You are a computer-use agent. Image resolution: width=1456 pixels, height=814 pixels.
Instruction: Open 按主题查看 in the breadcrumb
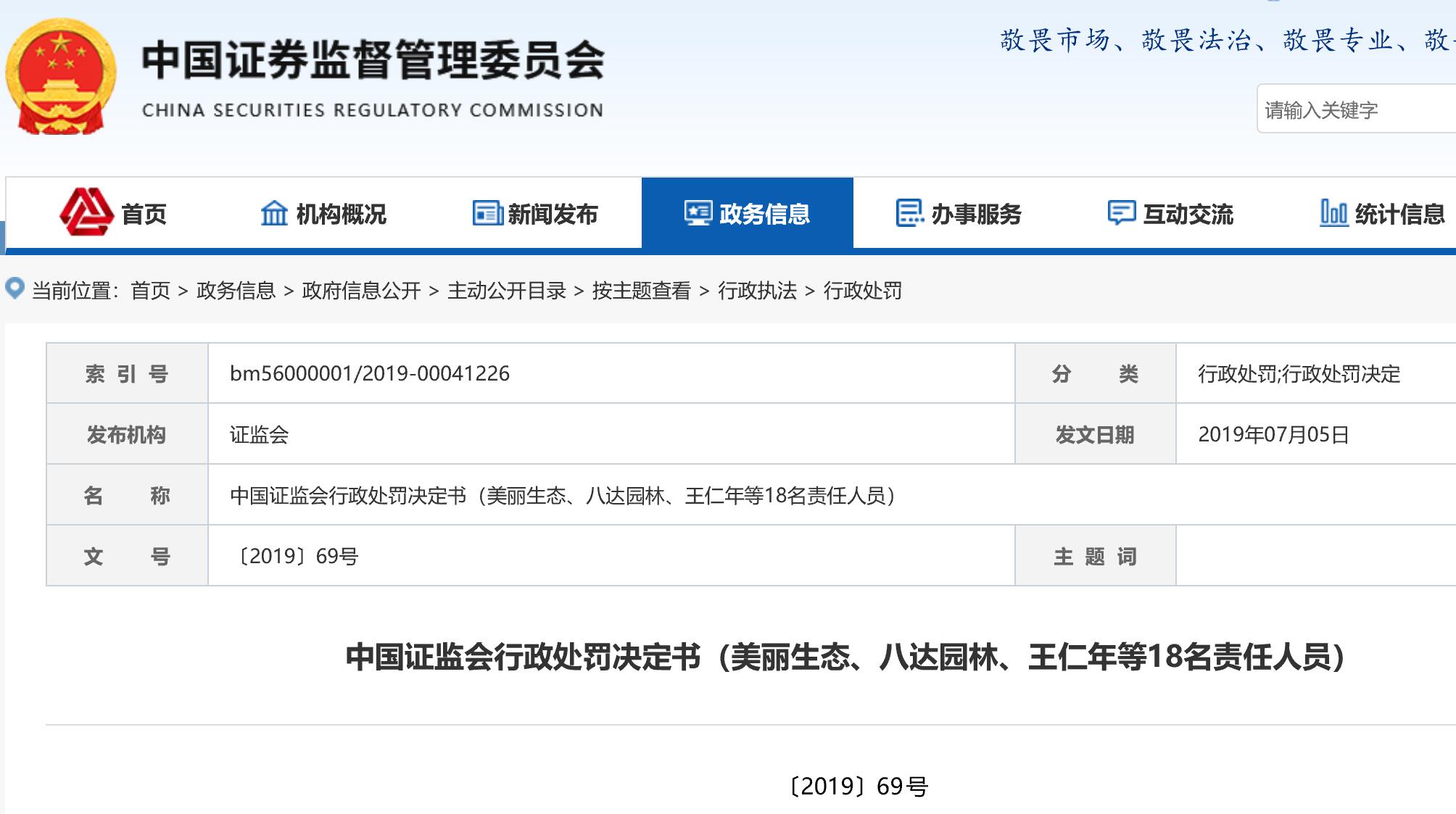(641, 291)
